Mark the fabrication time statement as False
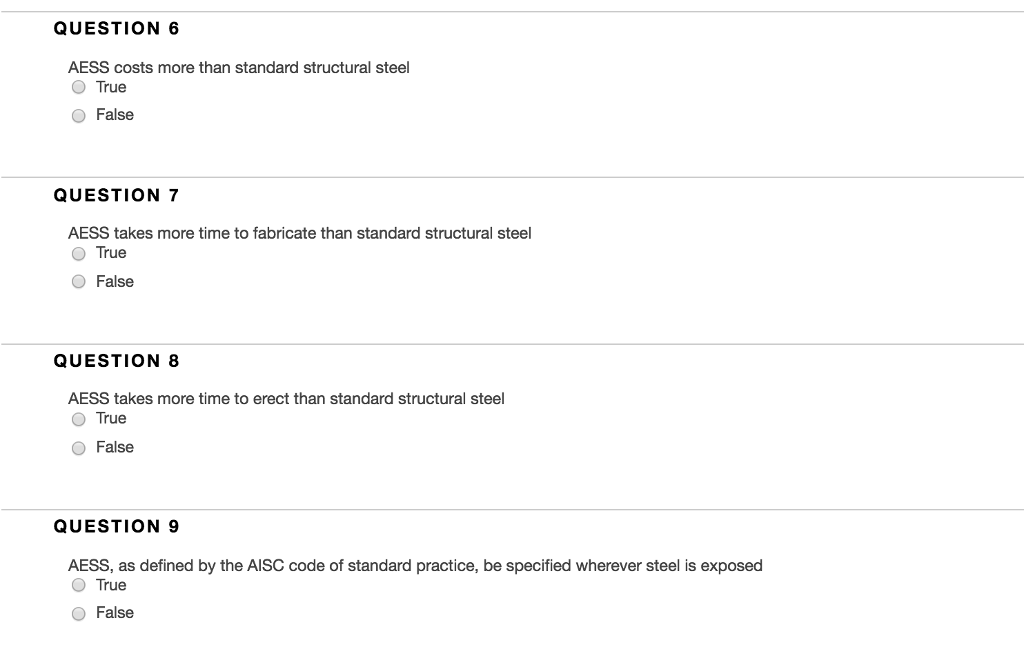This screenshot has width=1024, height=658. [78, 281]
